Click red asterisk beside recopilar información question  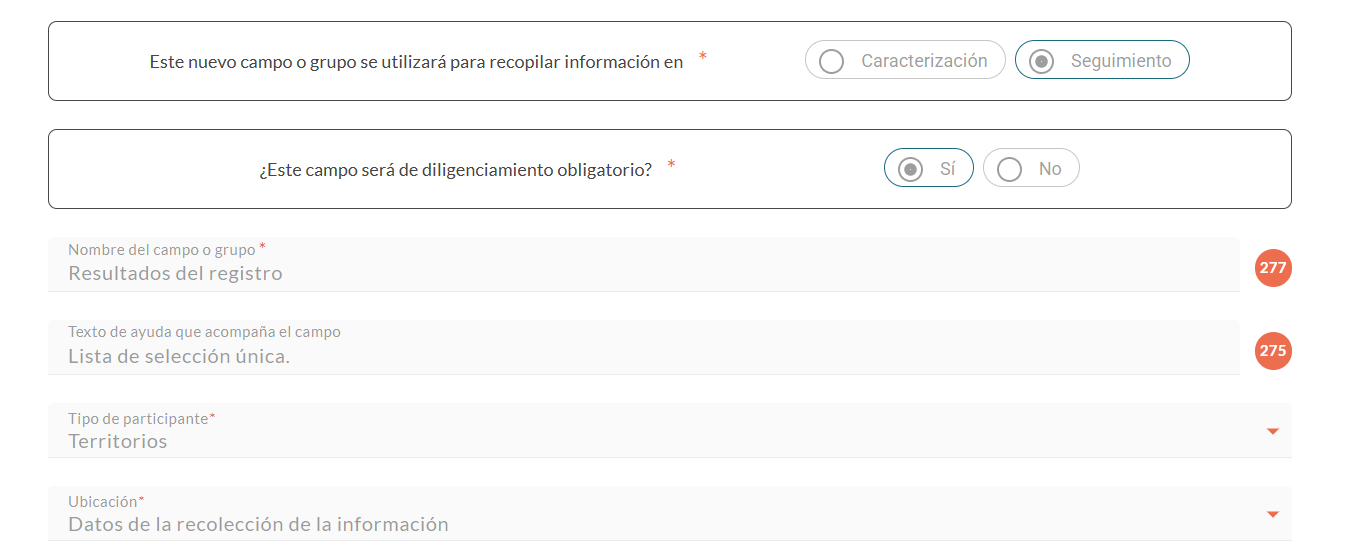[703, 57]
